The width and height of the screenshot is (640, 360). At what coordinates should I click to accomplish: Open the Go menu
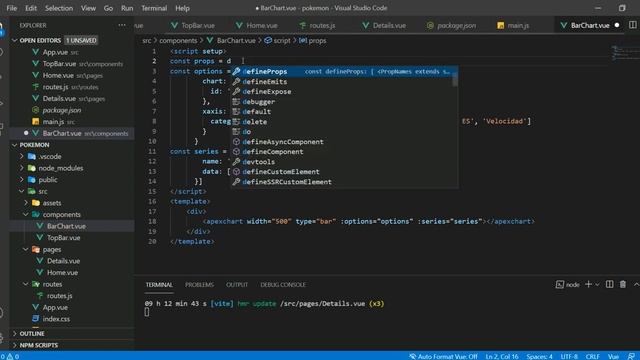(x=108, y=8)
